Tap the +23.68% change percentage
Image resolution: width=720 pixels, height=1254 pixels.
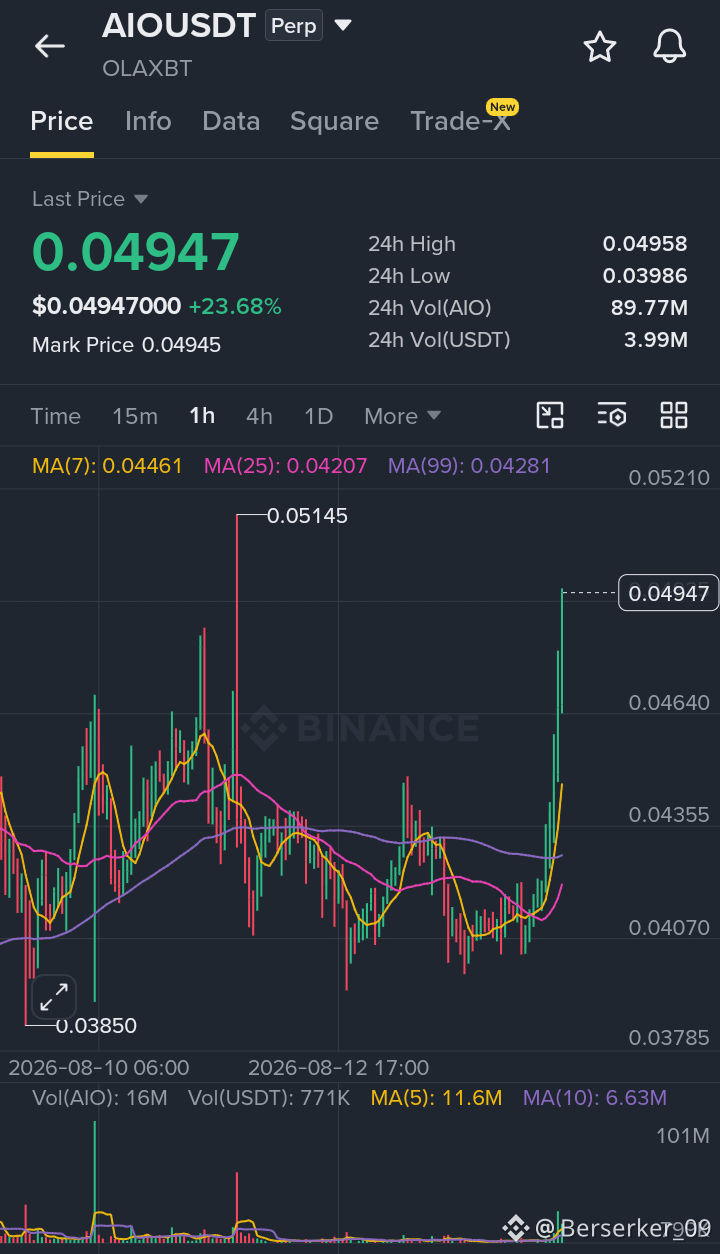(x=235, y=306)
